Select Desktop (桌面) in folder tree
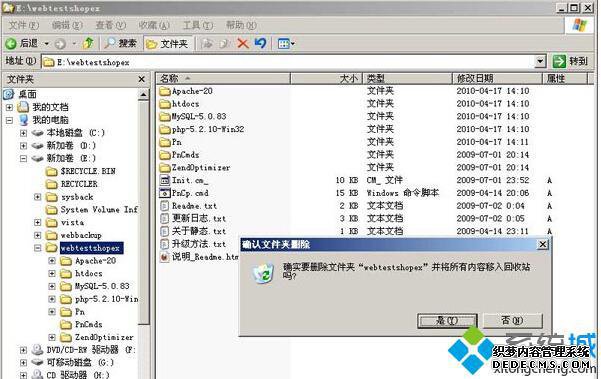This screenshot has width=601, height=379. pos(28,94)
